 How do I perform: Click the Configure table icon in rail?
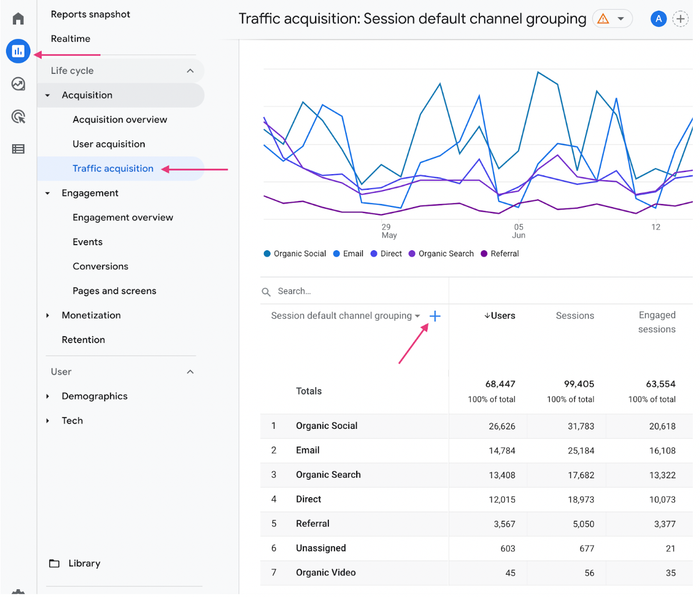[18, 149]
